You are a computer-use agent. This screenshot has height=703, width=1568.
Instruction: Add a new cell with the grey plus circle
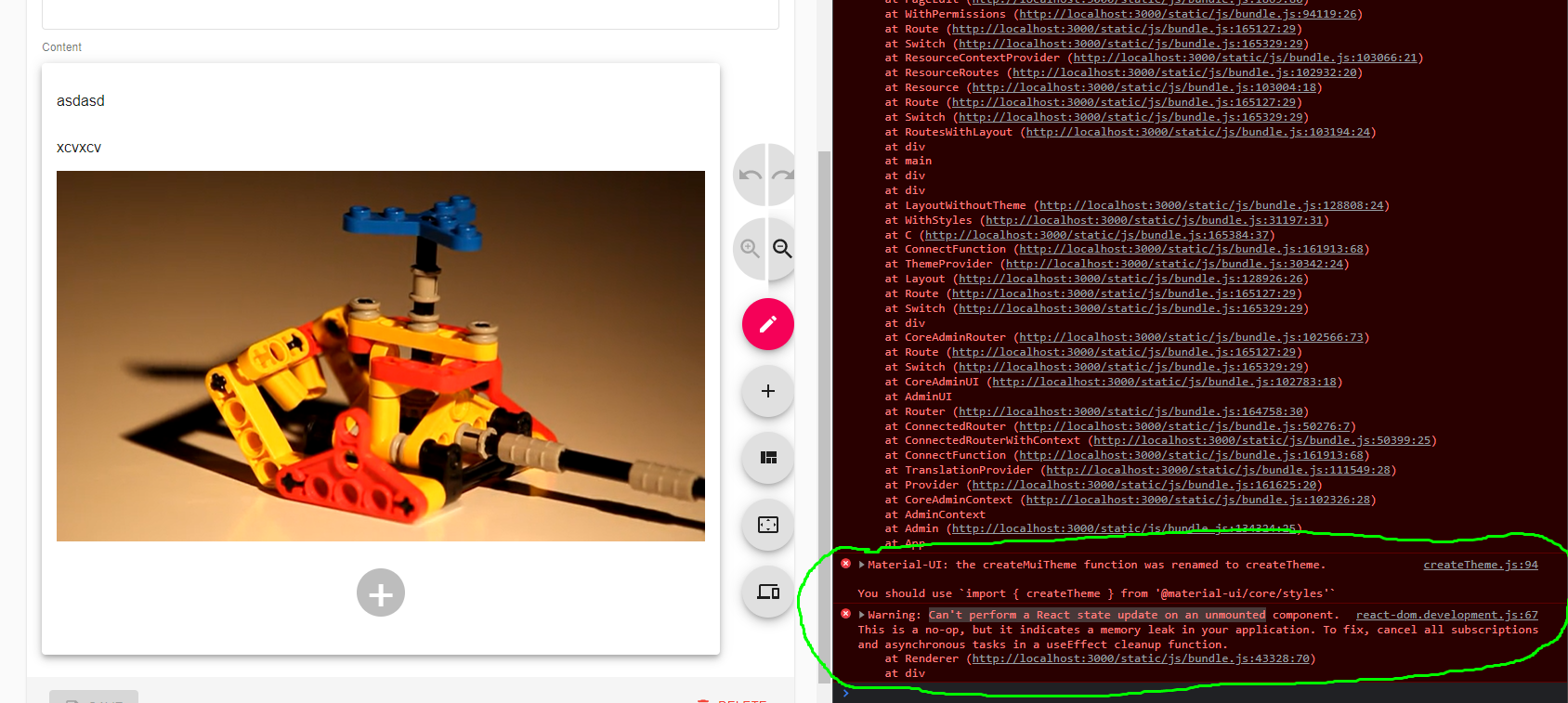click(381, 592)
